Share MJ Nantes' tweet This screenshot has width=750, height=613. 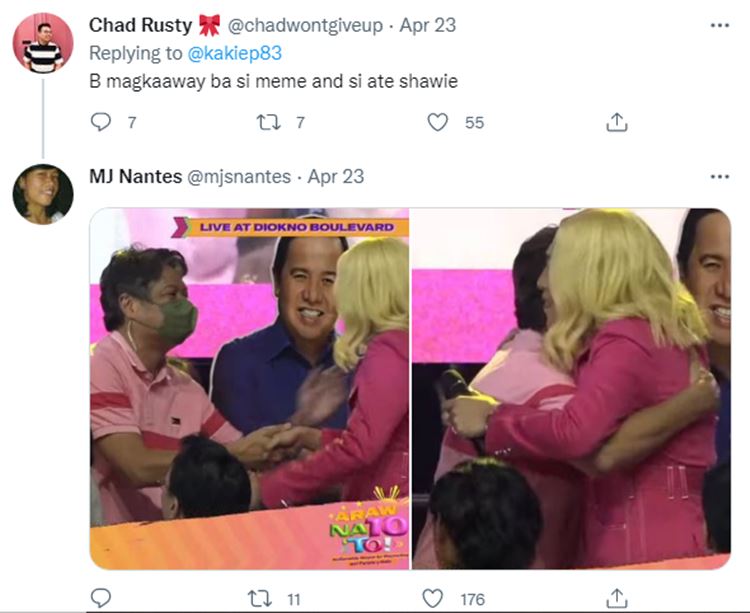pyautogui.click(x=617, y=598)
